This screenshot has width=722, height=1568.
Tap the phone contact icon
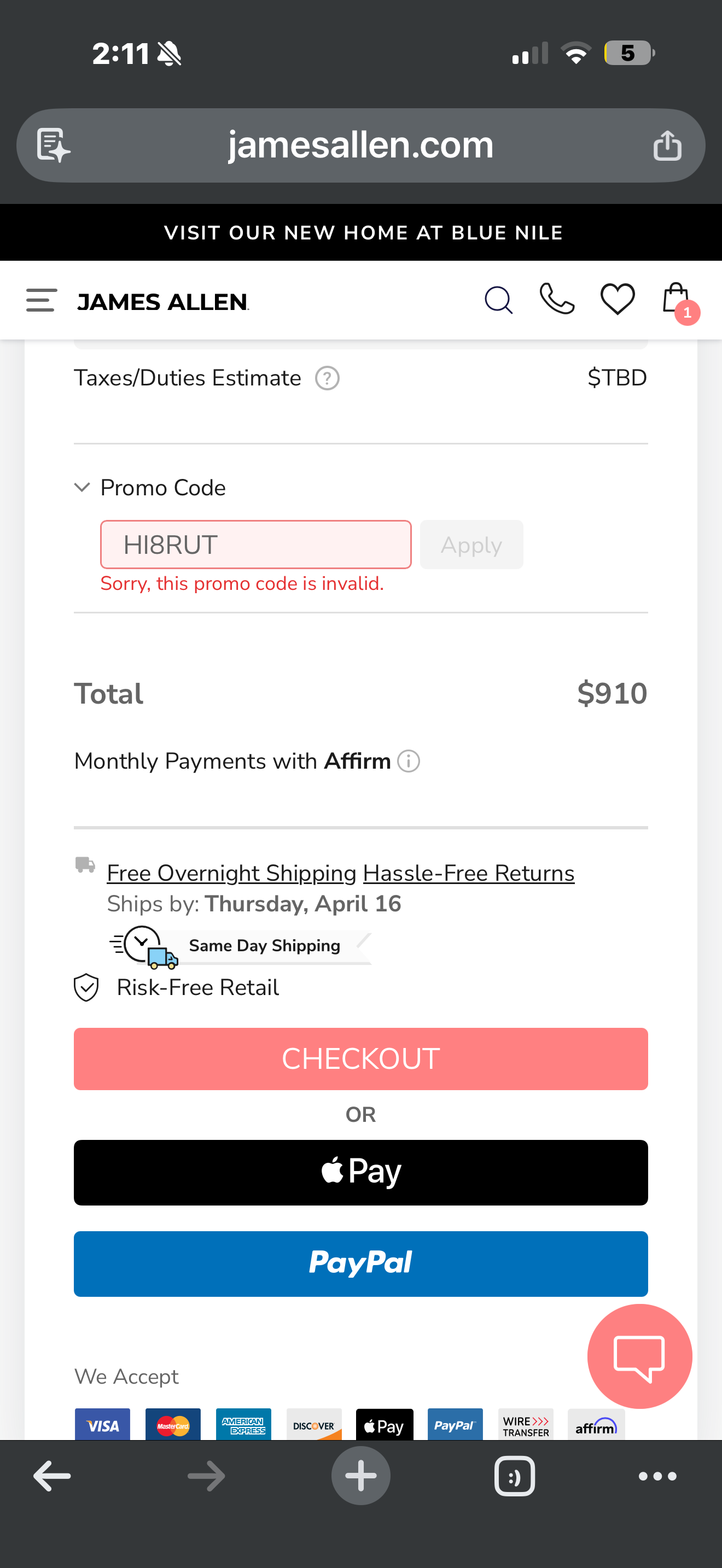[557, 299]
